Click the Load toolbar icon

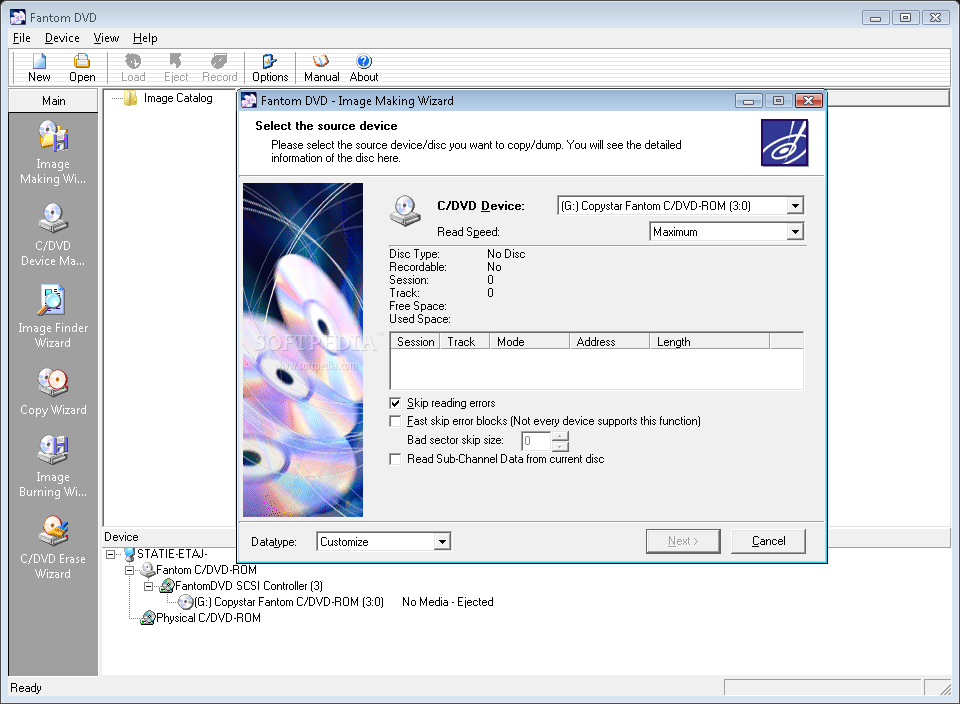tap(133, 61)
